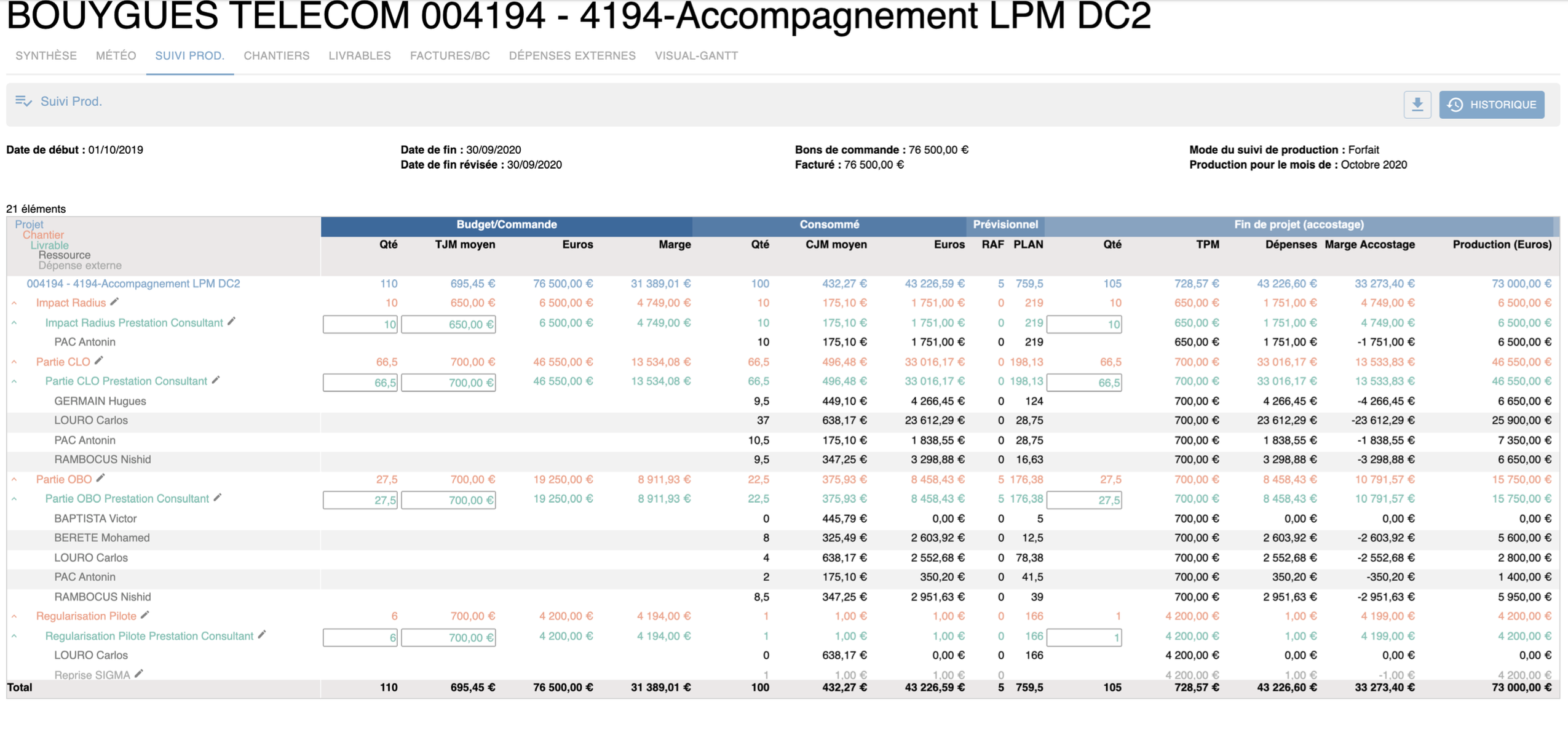The width and height of the screenshot is (1568, 732).
Task: Click accostage Qté field 1 for Regularisation Pilote
Action: coord(1084,637)
